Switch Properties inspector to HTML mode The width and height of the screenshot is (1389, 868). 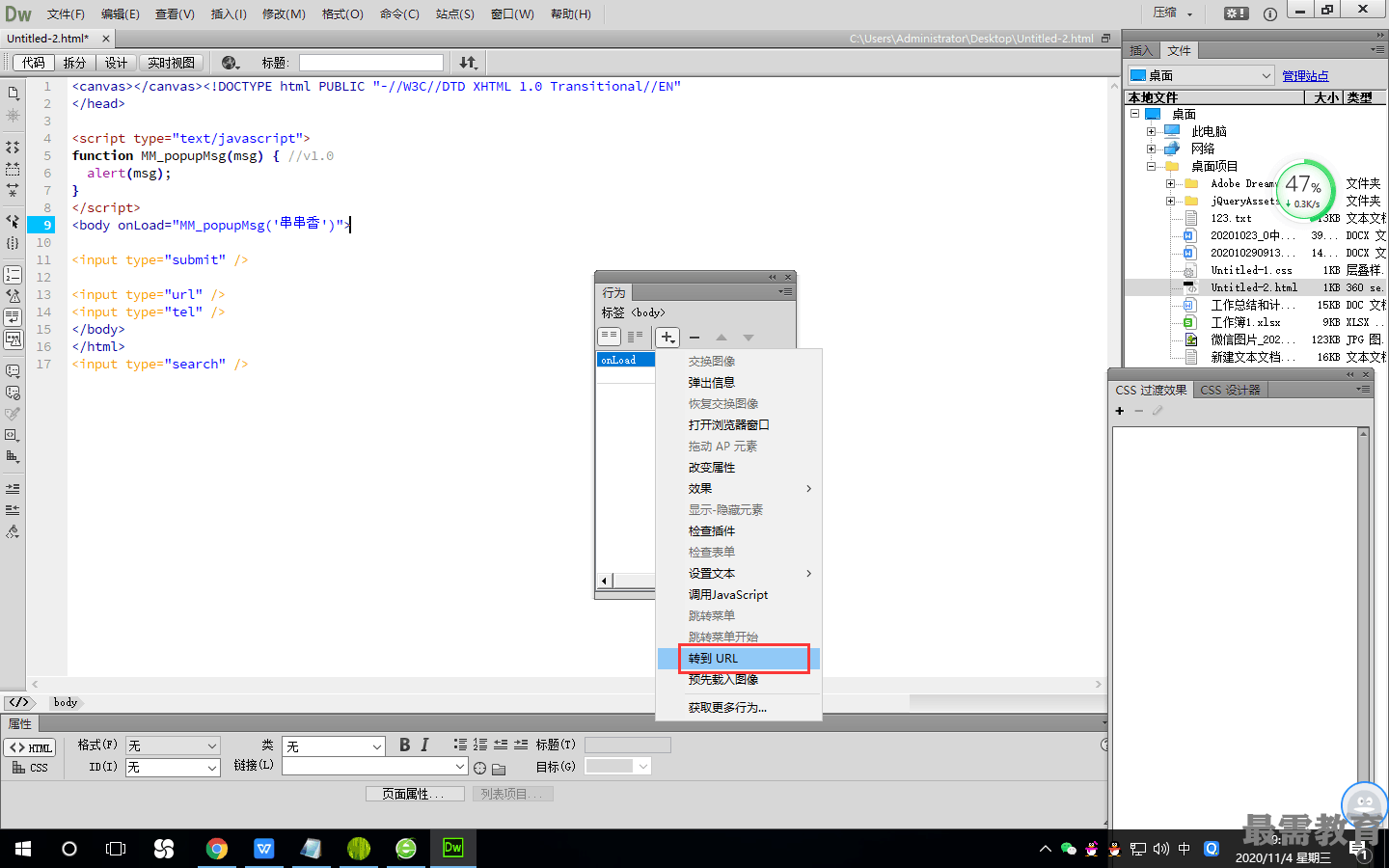[x=30, y=747]
